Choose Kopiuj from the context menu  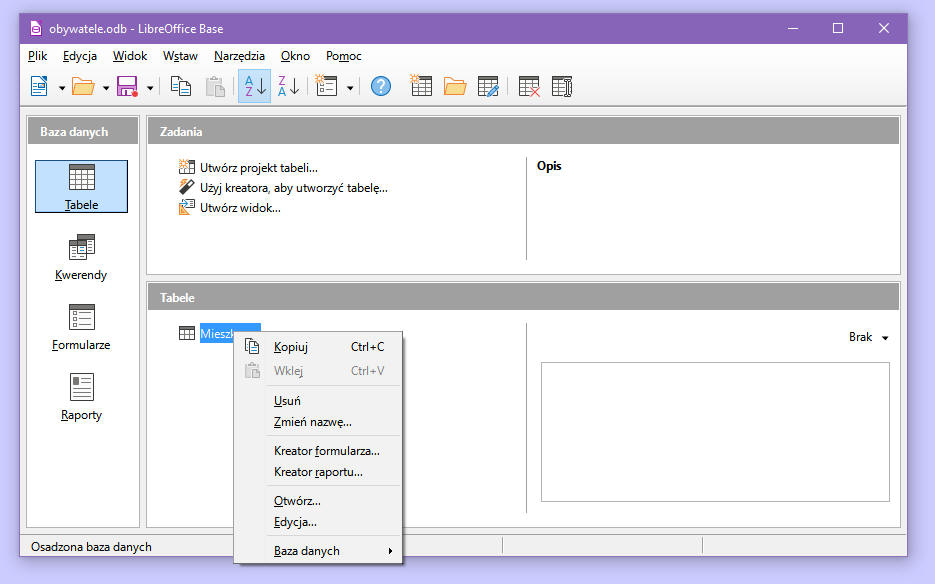tap(291, 347)
